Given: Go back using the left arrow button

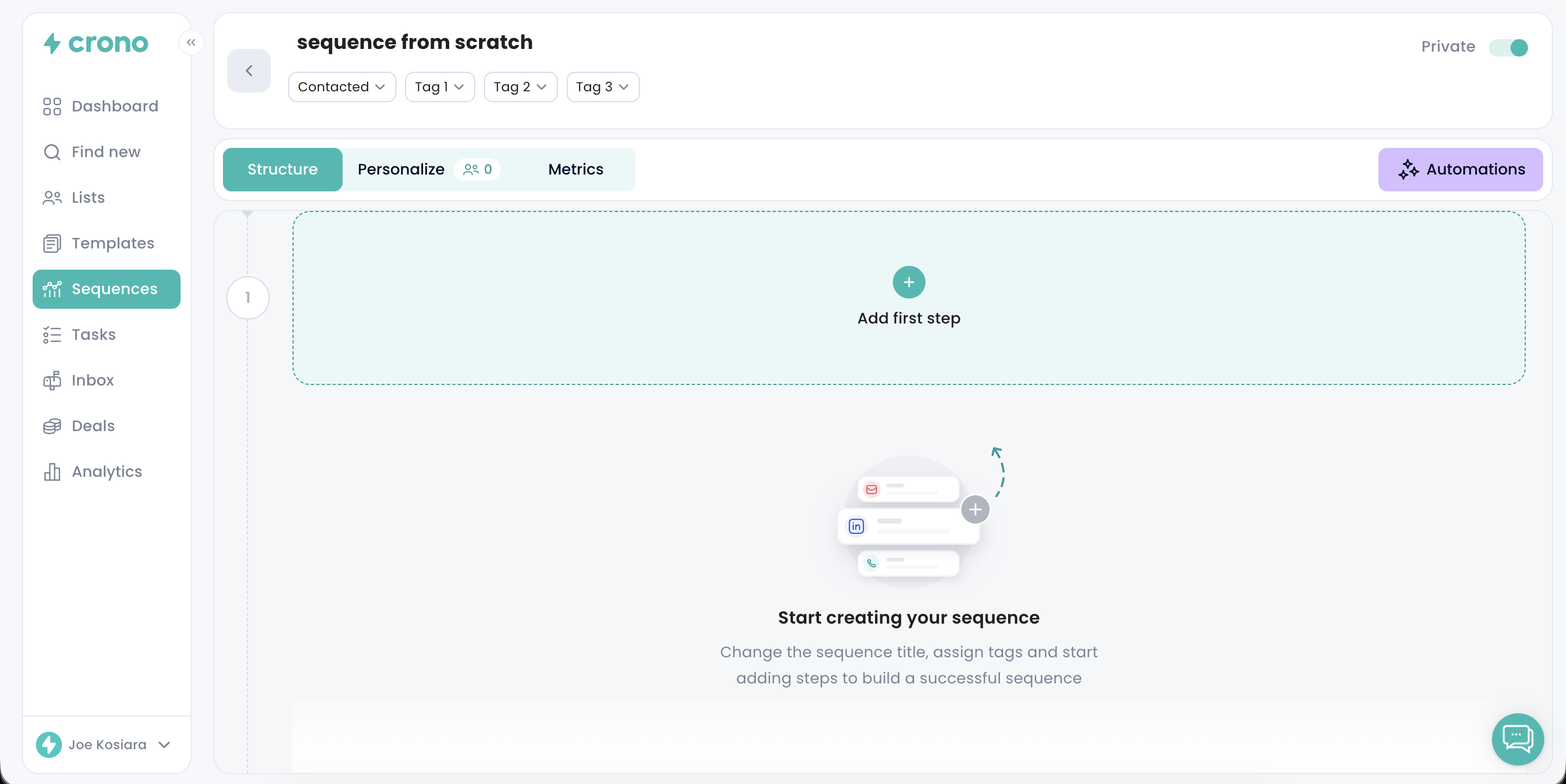Looking at the screenshot, I should click(248, 71).
